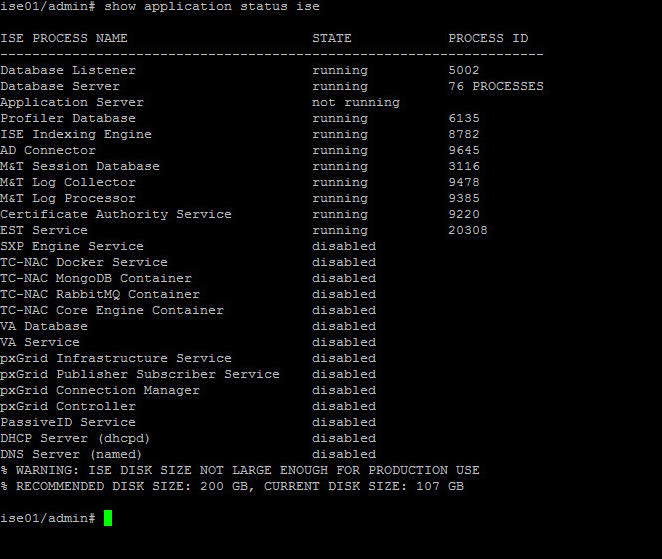Click process ID '20308'

pos(468,231)
